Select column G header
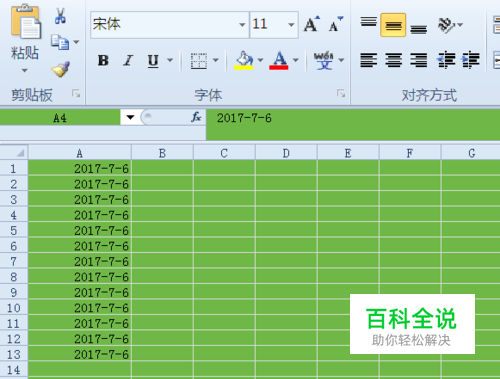 (471, 153)
